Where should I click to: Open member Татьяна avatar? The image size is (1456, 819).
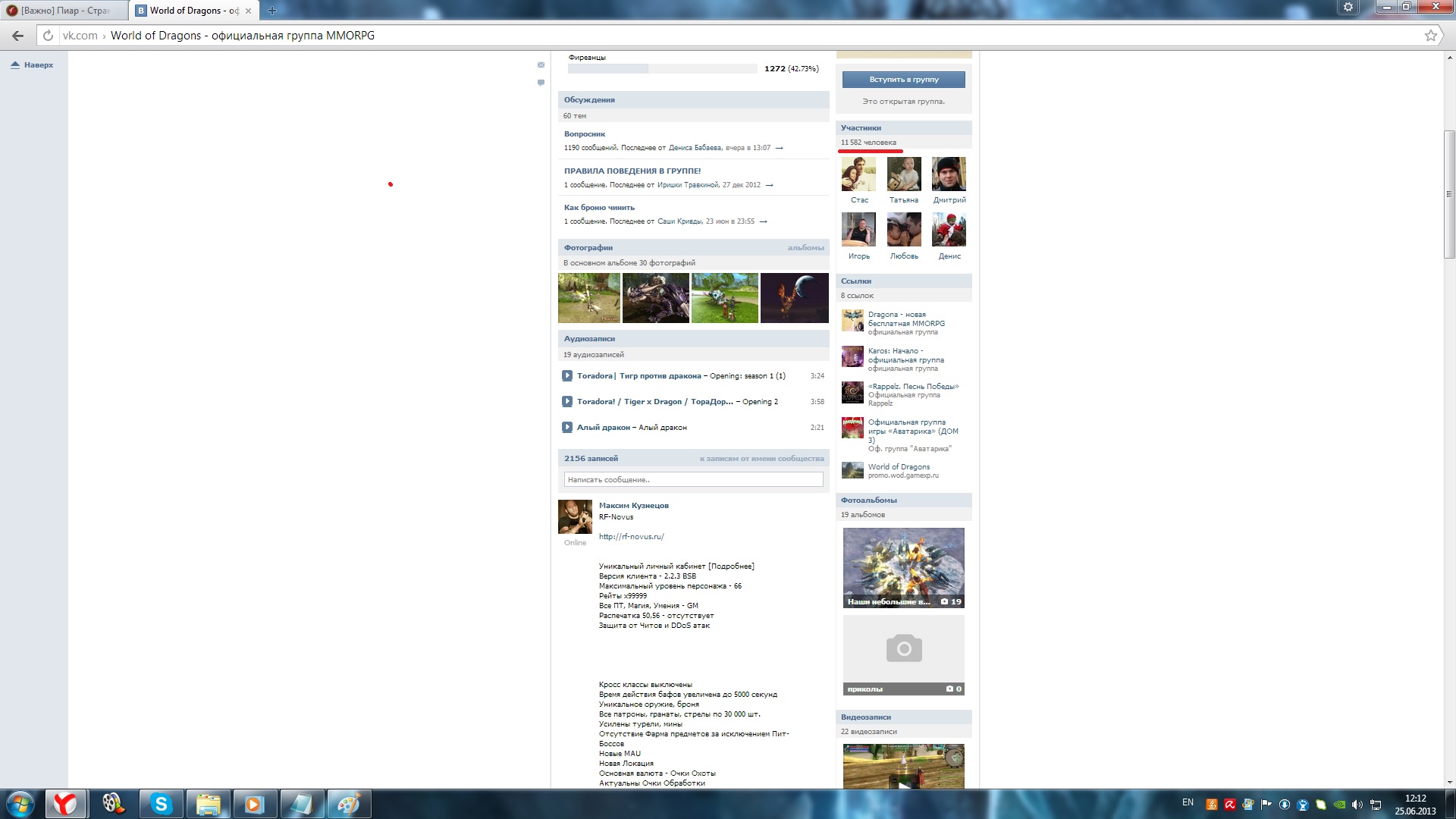pyautogui.click(x=904, y=174)
